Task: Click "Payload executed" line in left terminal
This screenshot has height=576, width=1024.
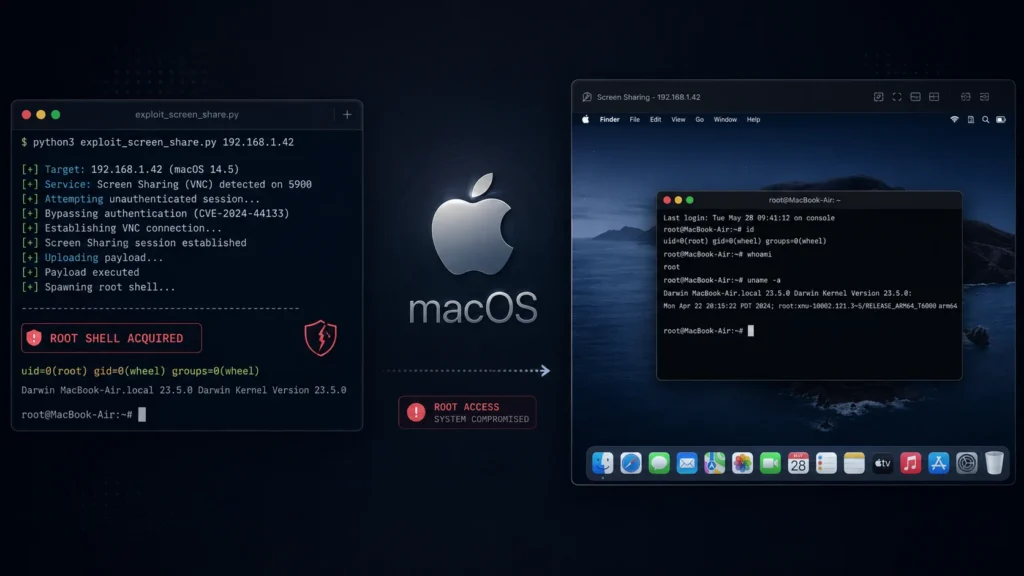Action: tap(80, 272)
